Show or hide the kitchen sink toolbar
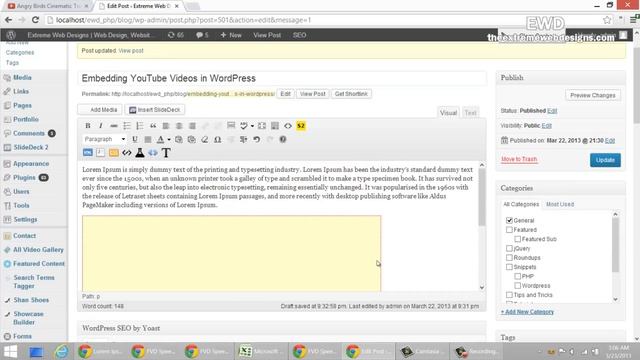The height and width of the screenshot is (360, 640). (x=275, y=126)
